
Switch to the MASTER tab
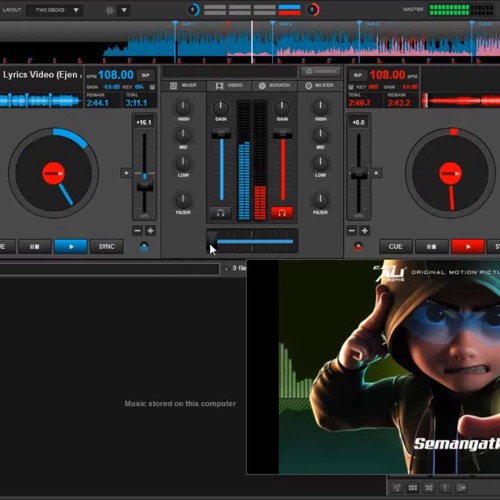click(320, 86)
